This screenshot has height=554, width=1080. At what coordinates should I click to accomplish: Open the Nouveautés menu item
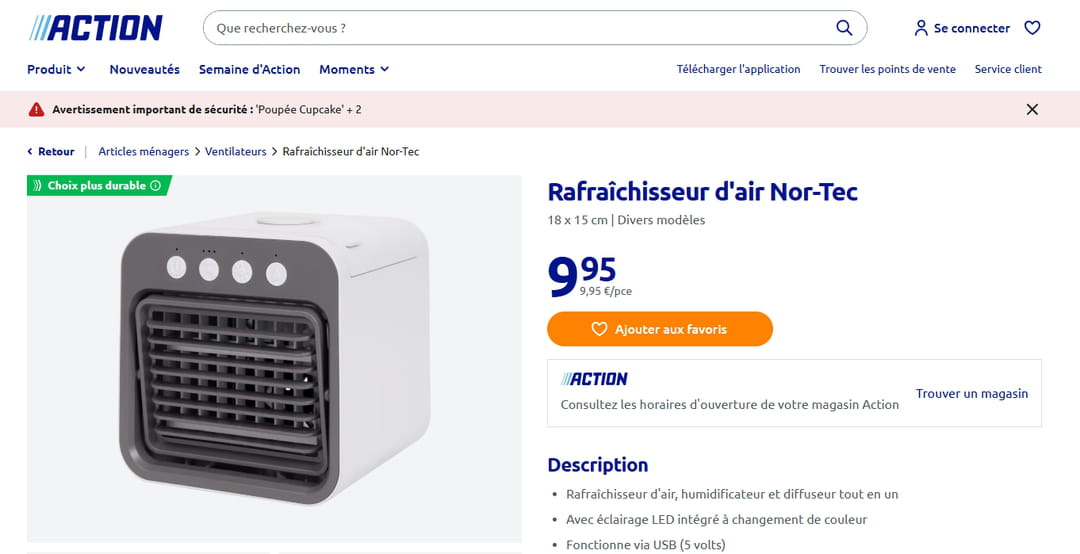145,69
